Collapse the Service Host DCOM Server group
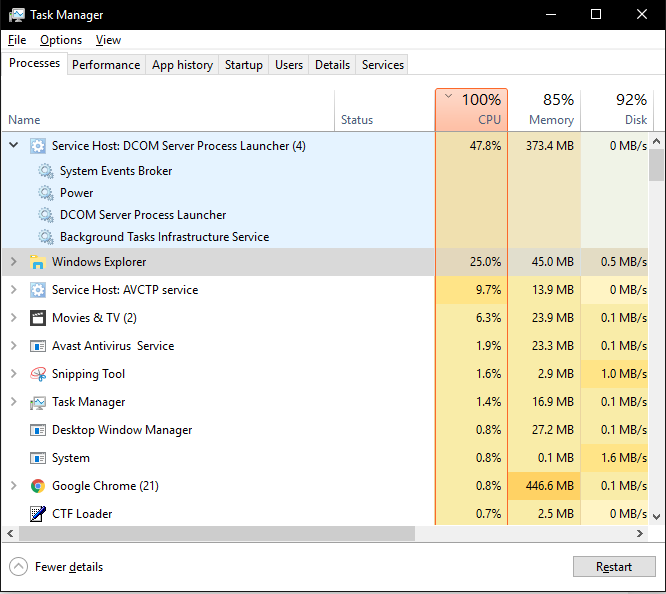The height and width of the screenshot is (594, 666). (x=14, y=146)
